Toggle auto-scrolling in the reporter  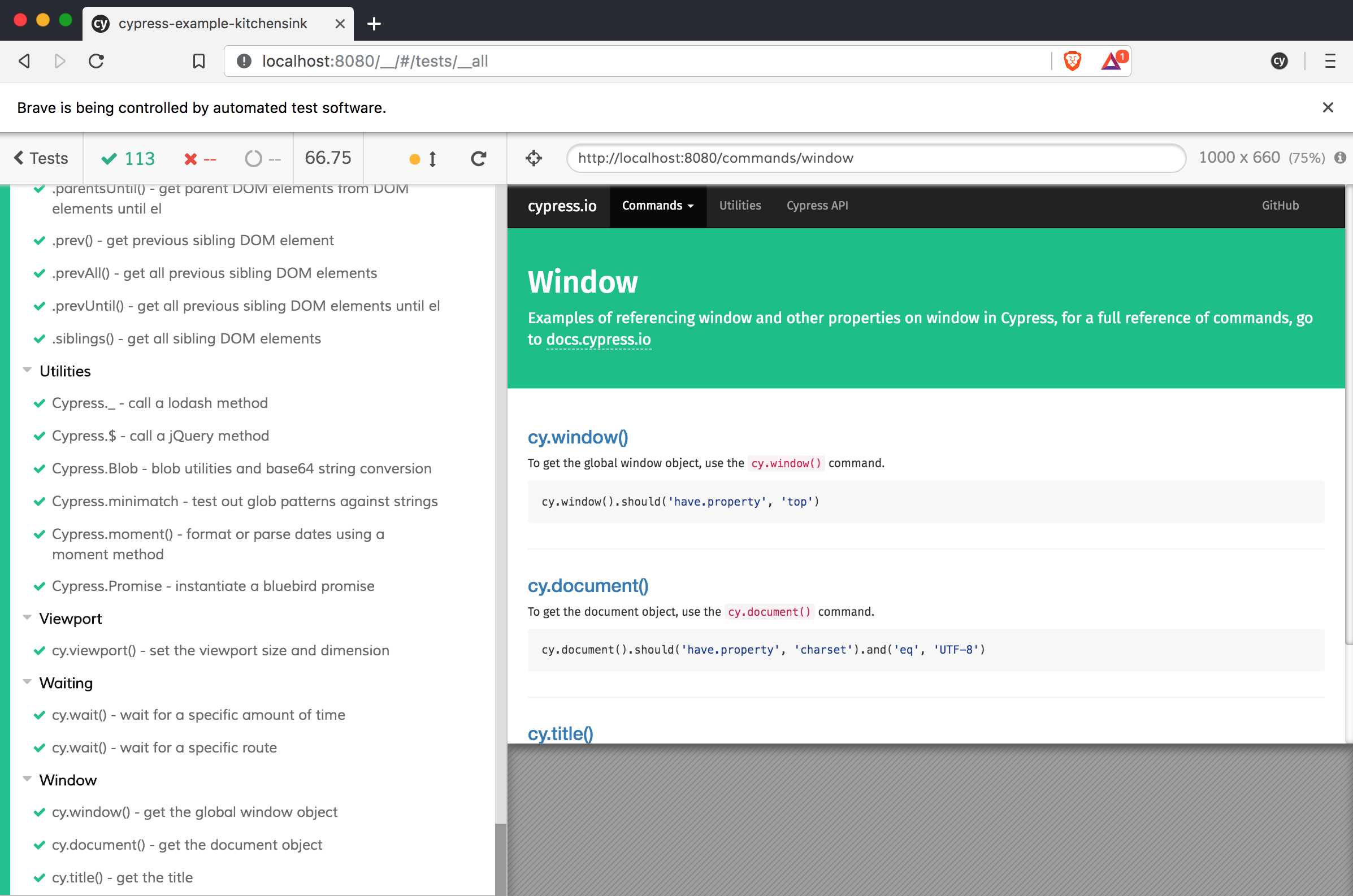423,159
